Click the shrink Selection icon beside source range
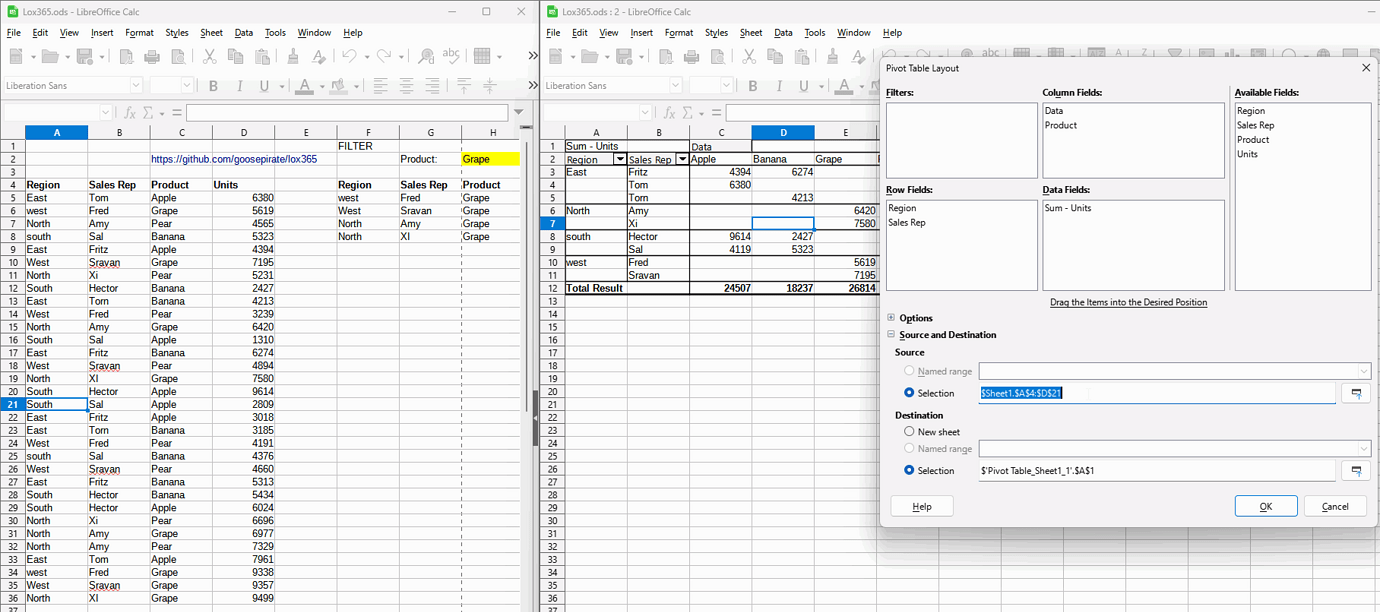This screenshot has width=1380, height=612. (1356, 393)
